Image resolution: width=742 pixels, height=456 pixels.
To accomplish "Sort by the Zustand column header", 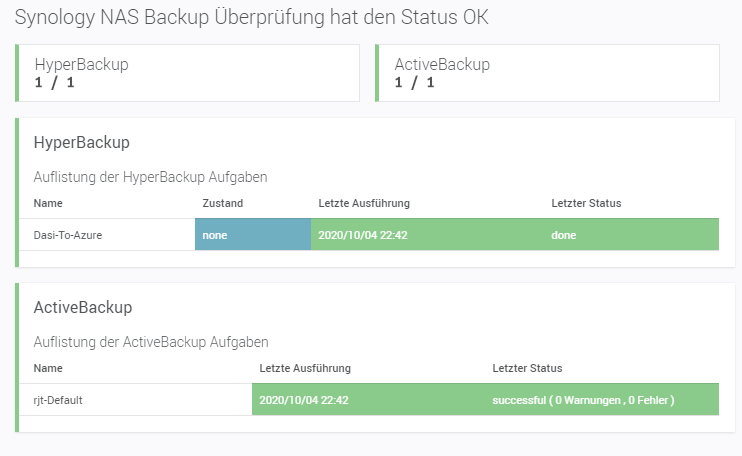I will point(222,203).
